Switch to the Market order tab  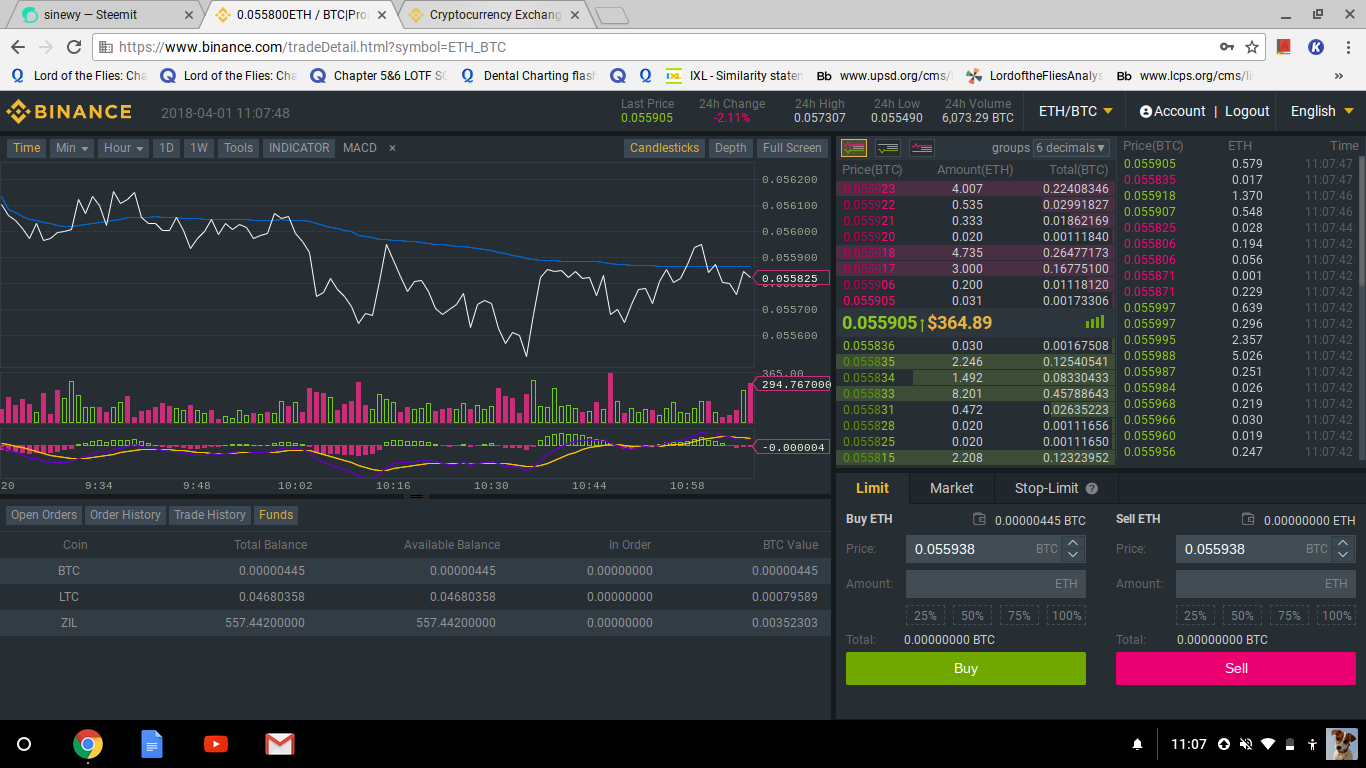click(x=952, y=488)
